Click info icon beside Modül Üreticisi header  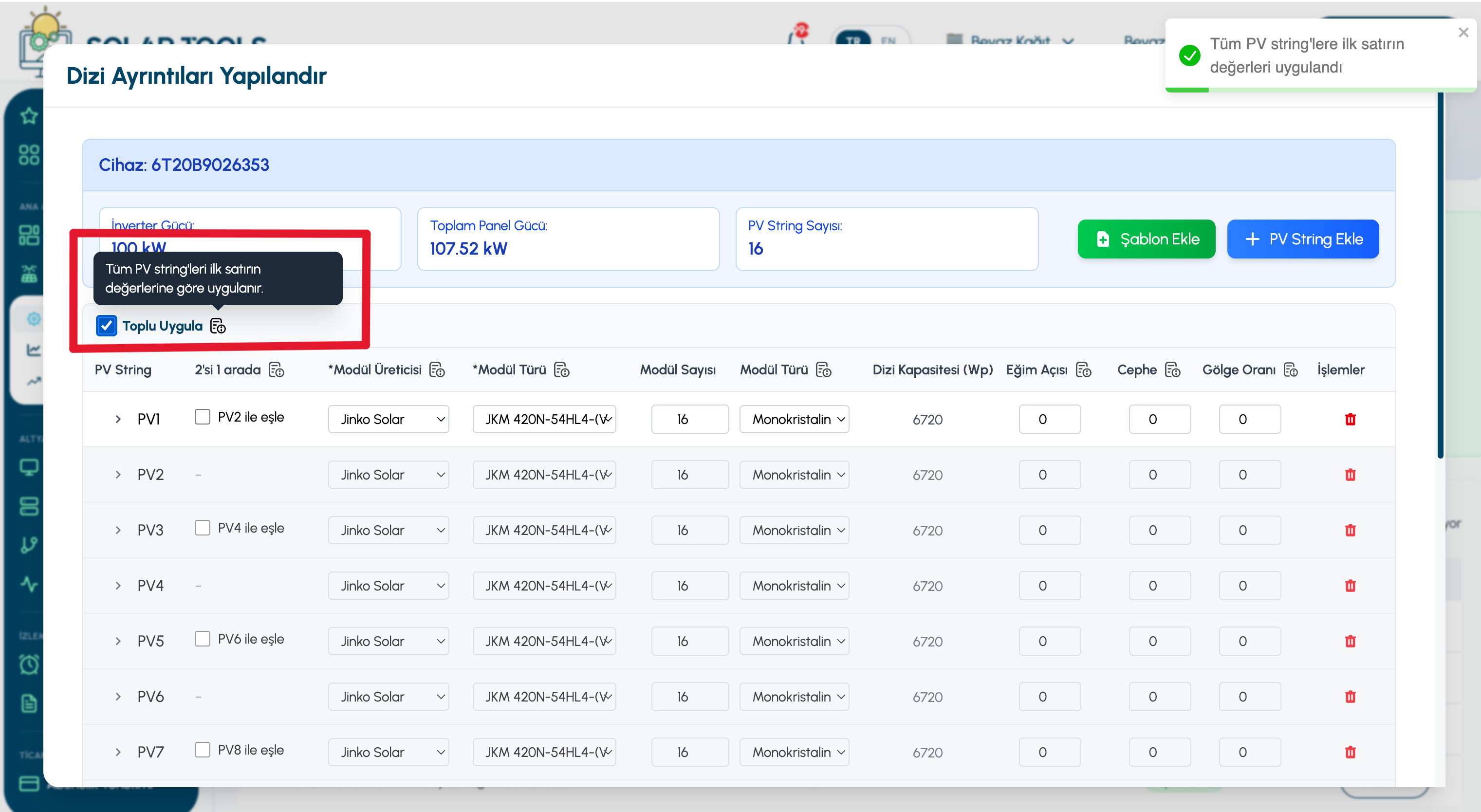pyautogui.click(x=437, y=370)
